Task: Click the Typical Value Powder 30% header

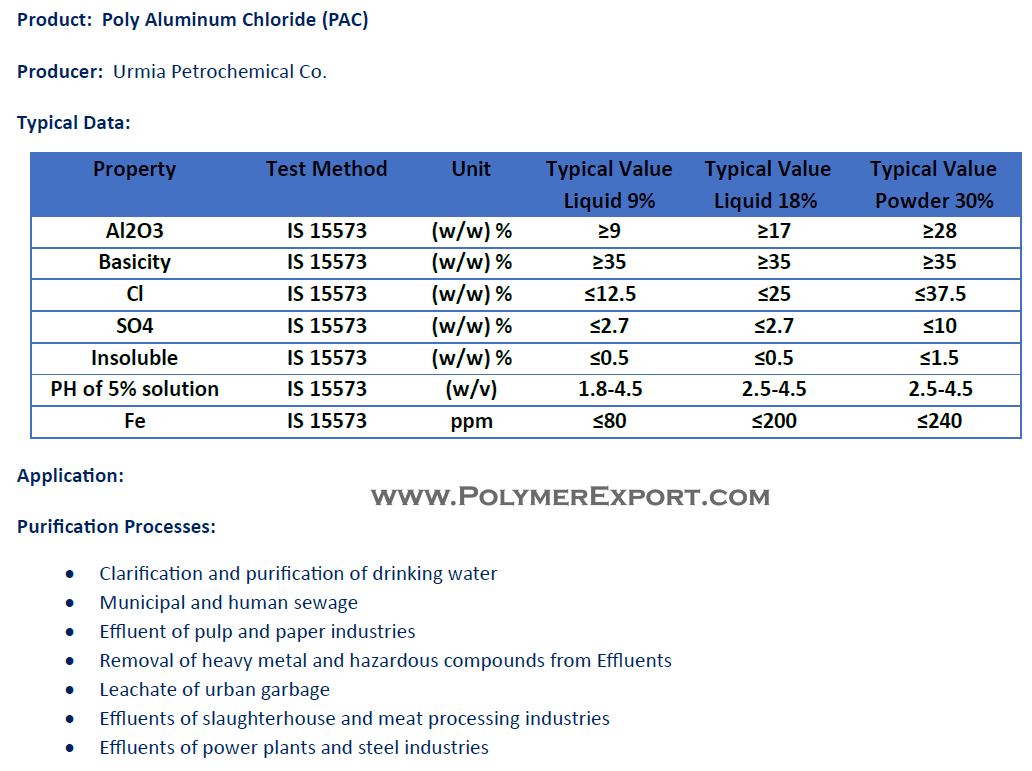Action: coord(933,184)
